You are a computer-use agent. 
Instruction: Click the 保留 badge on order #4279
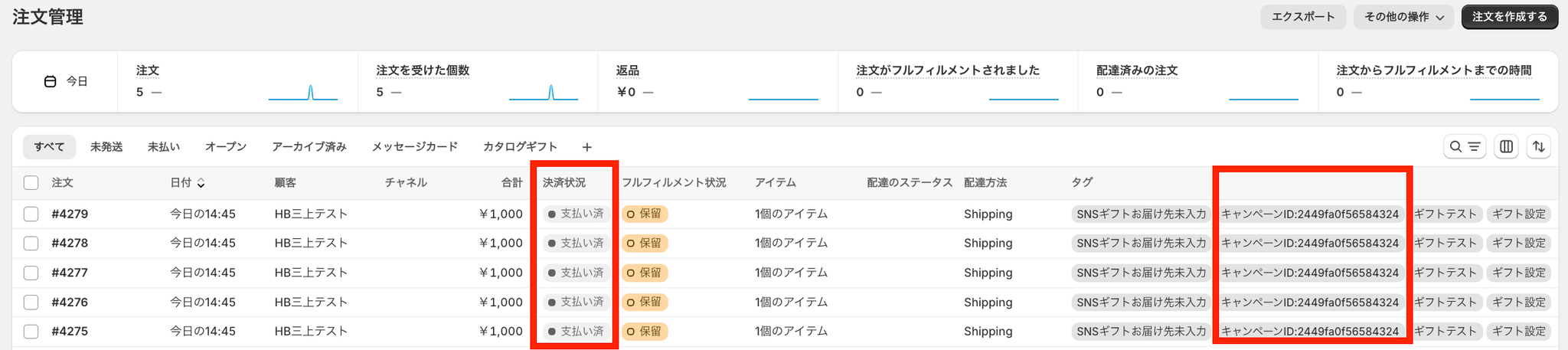pos(645,214)
